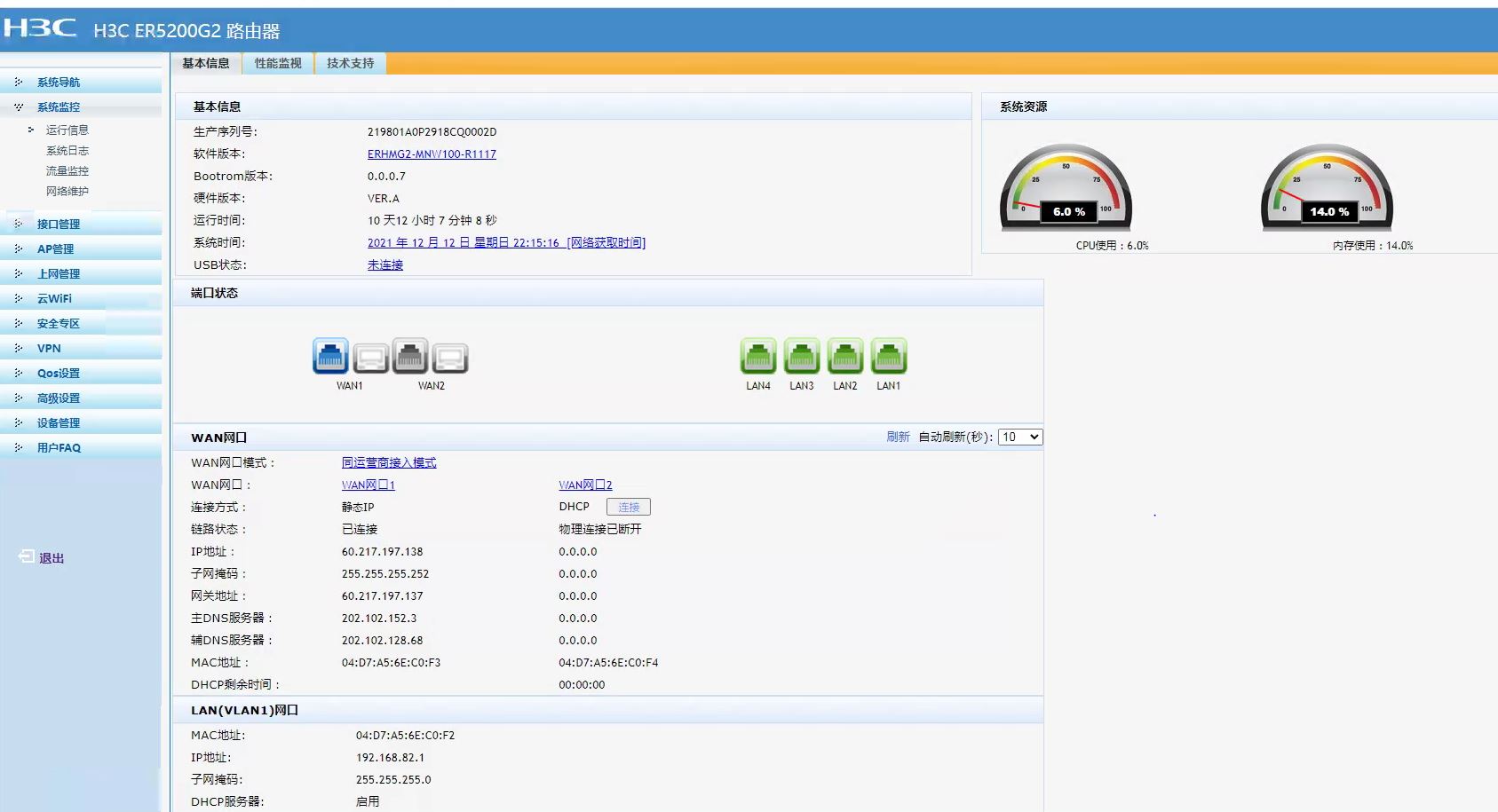Expand the 接口管理 sidebar section

(x=59, y=225)
